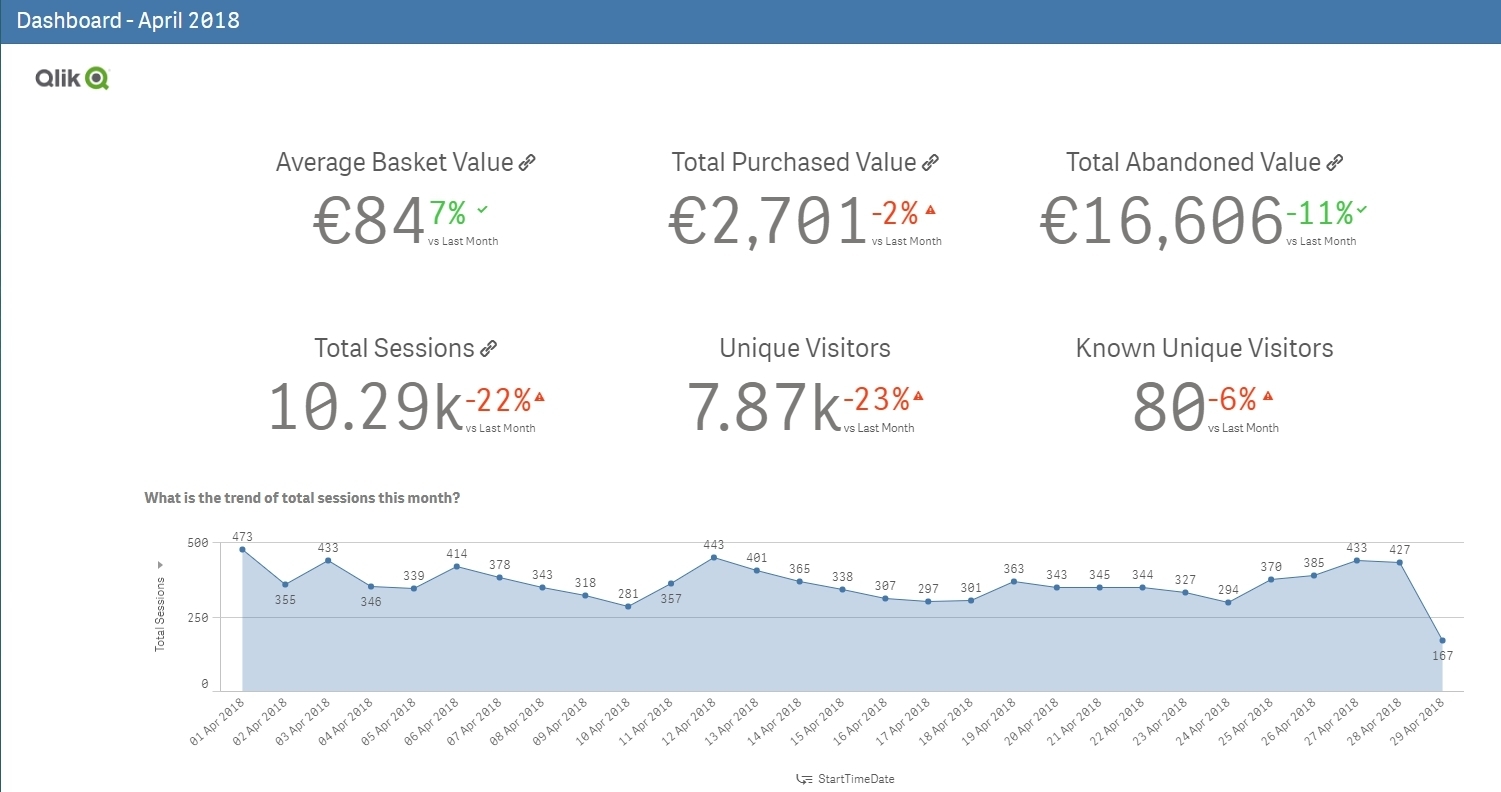Select the 294 data point on 24 Apr

tap(1228, 602)
